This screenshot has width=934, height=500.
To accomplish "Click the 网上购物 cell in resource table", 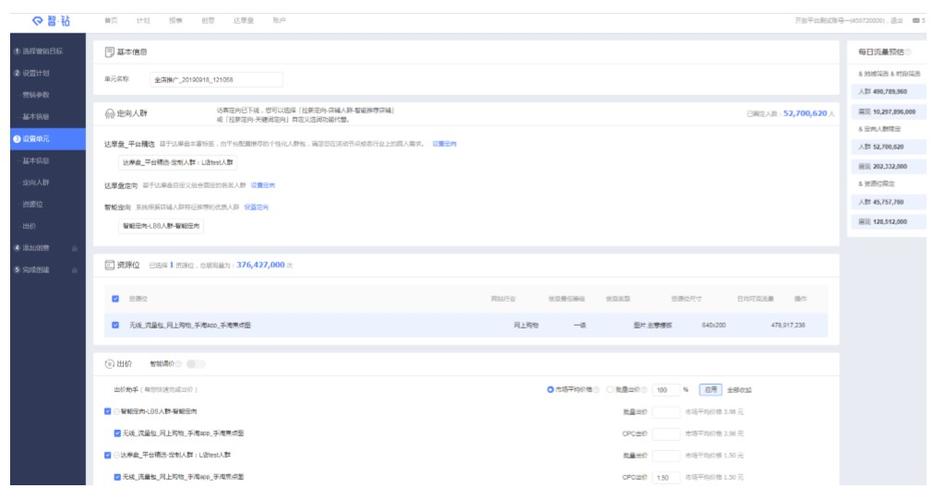I will (x=526, y=325).
